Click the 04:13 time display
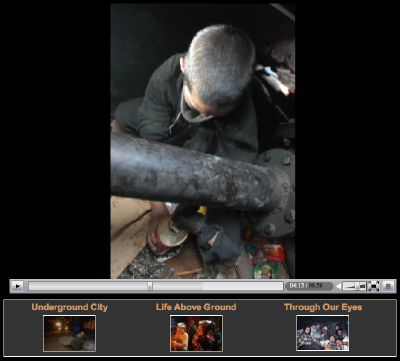Viewport: 400px width, 361px height. tap(297, 286)
